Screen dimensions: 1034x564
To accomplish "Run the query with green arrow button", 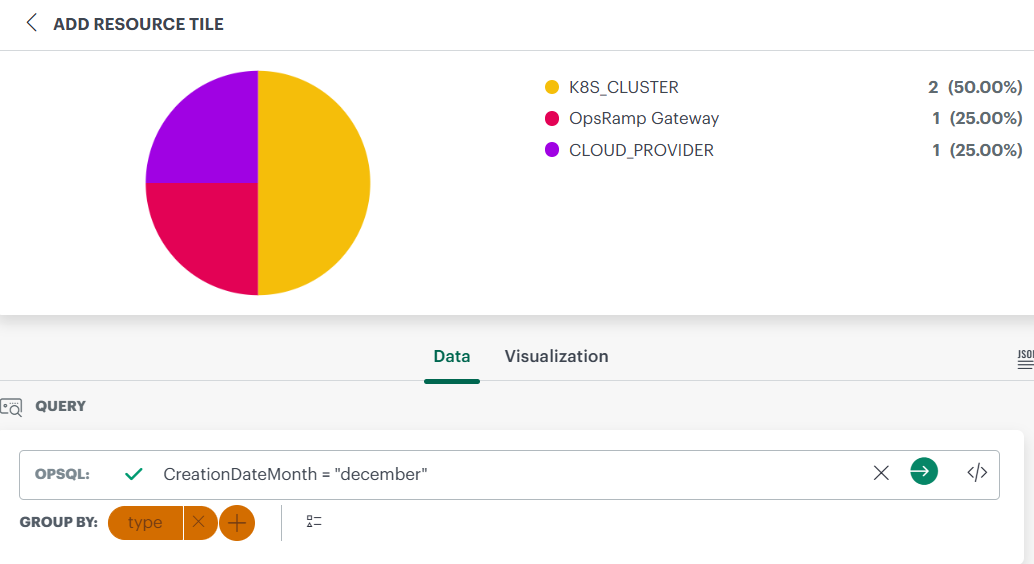I will (x=924, y=472).
